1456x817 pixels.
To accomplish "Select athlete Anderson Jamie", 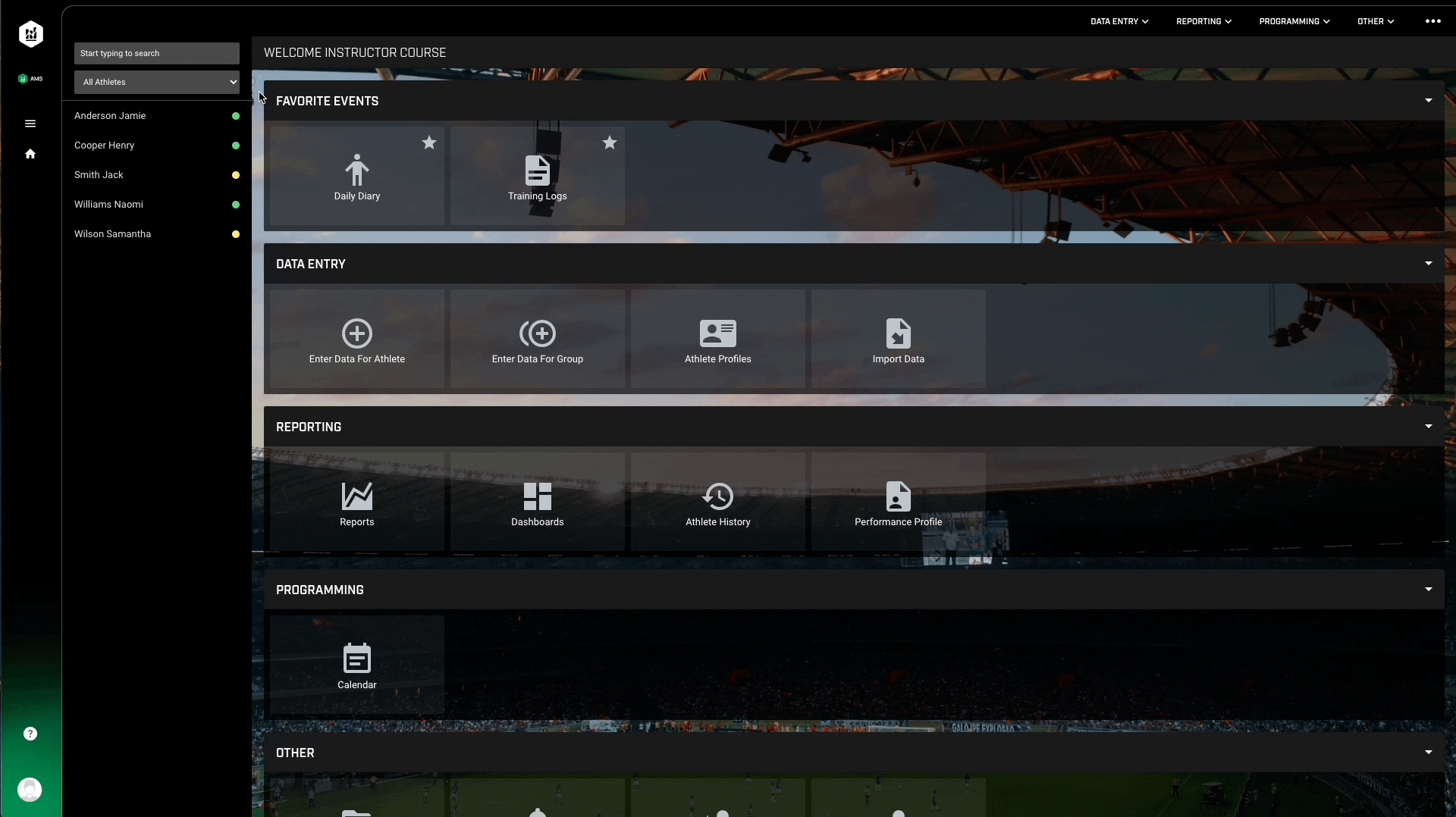I will (x=110, y=116).
